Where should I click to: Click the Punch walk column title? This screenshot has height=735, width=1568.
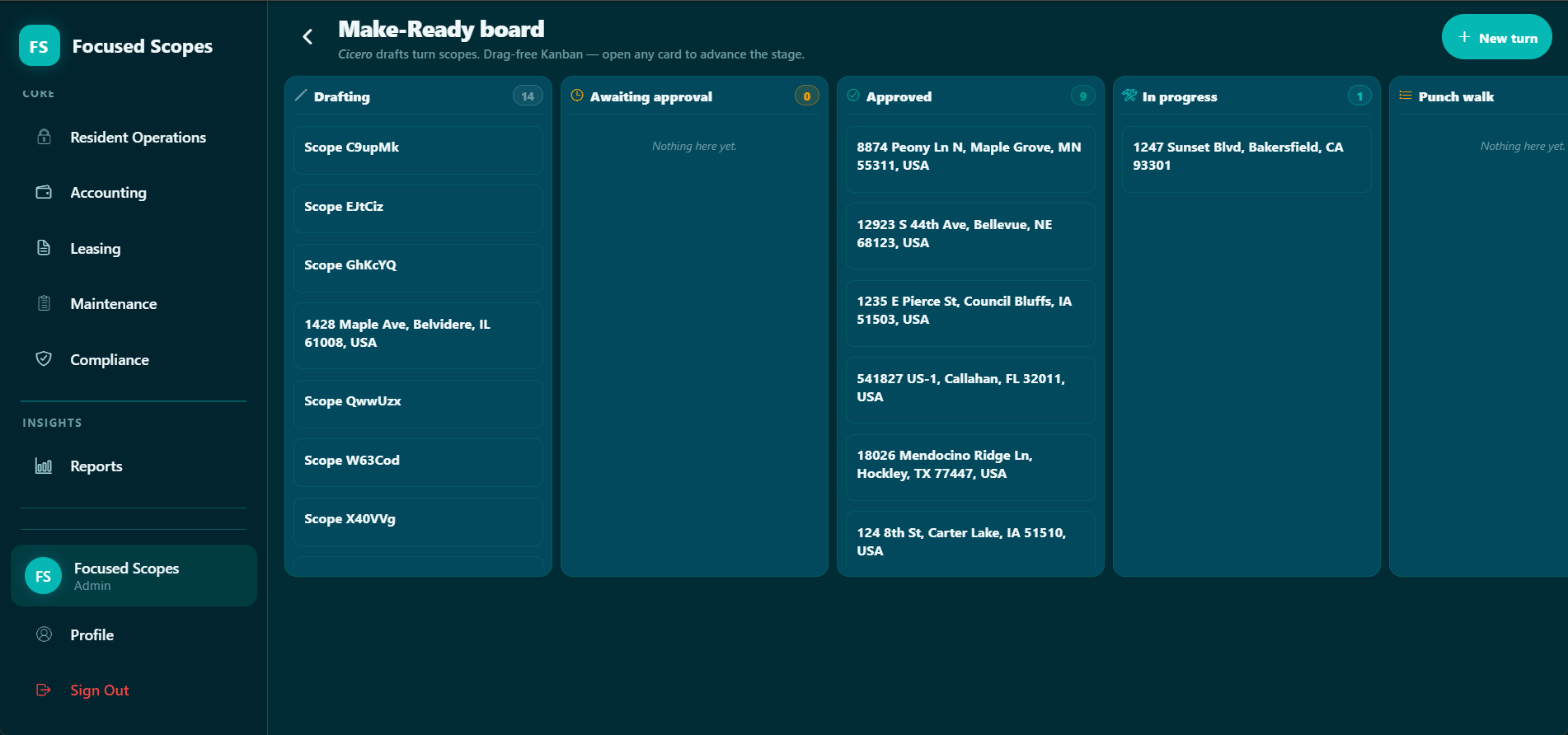pos(1456,96)
